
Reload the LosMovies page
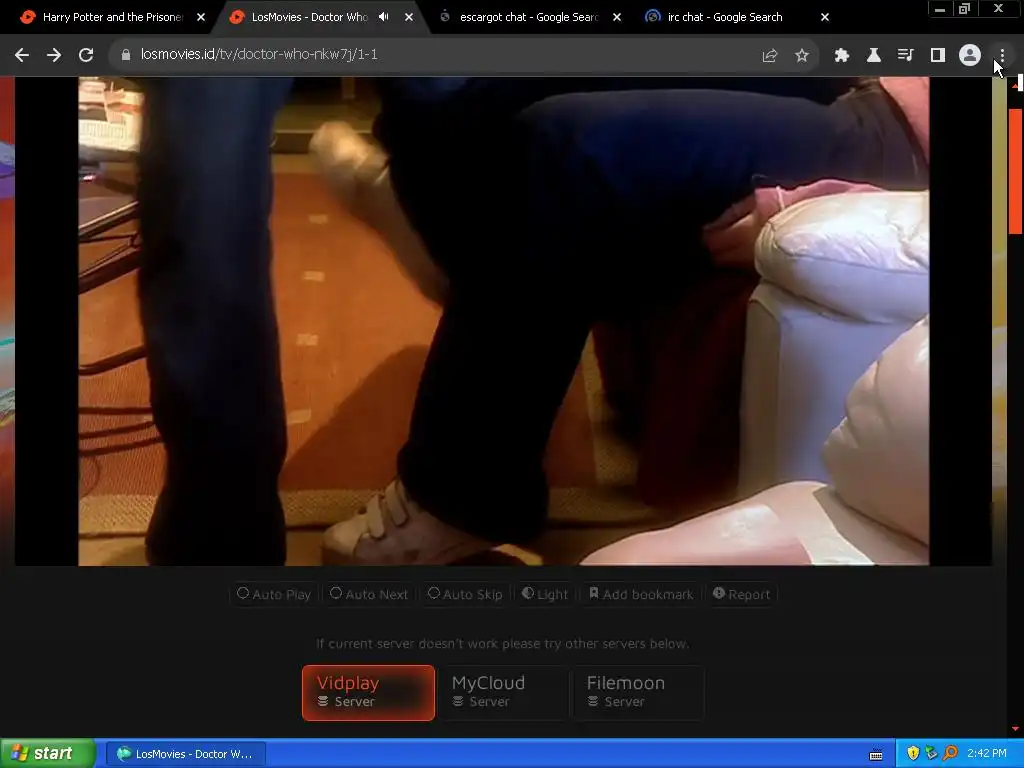click(86, 56)
